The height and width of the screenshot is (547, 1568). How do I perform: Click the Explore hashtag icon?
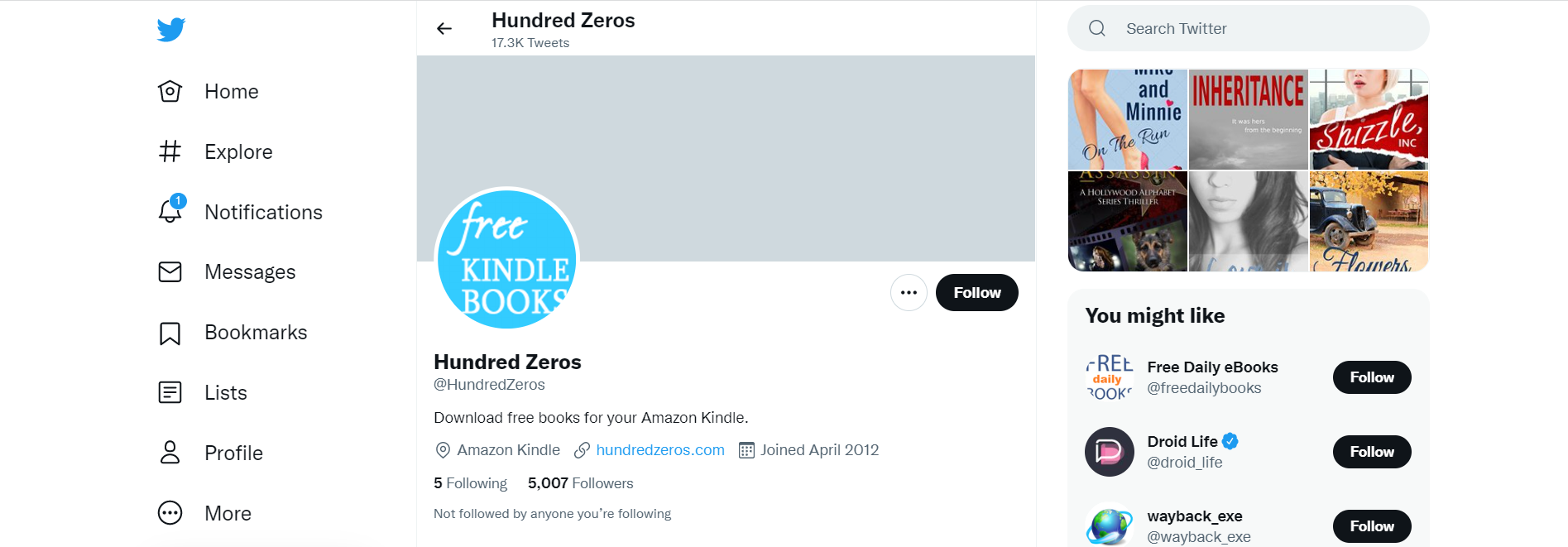170,151
